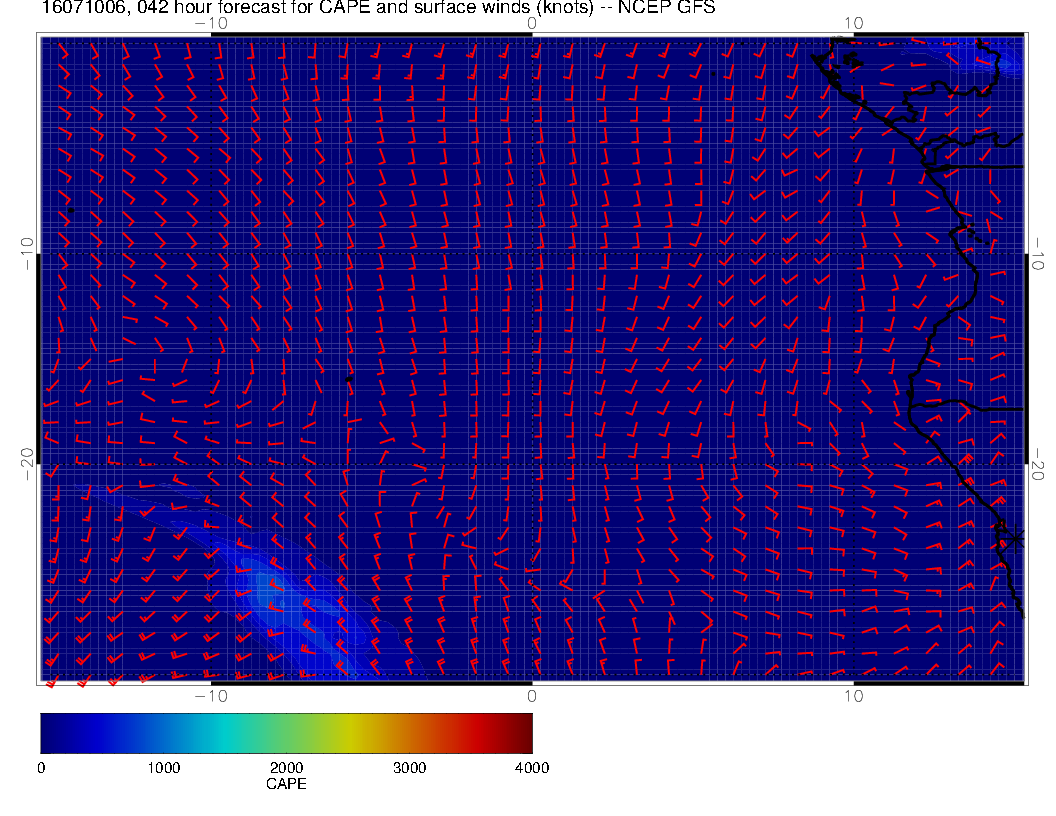The image size is (1056, 816).
Task: Click the colorbar tick label "3000"
Action: pyautogui.click(x=409, y=768)
